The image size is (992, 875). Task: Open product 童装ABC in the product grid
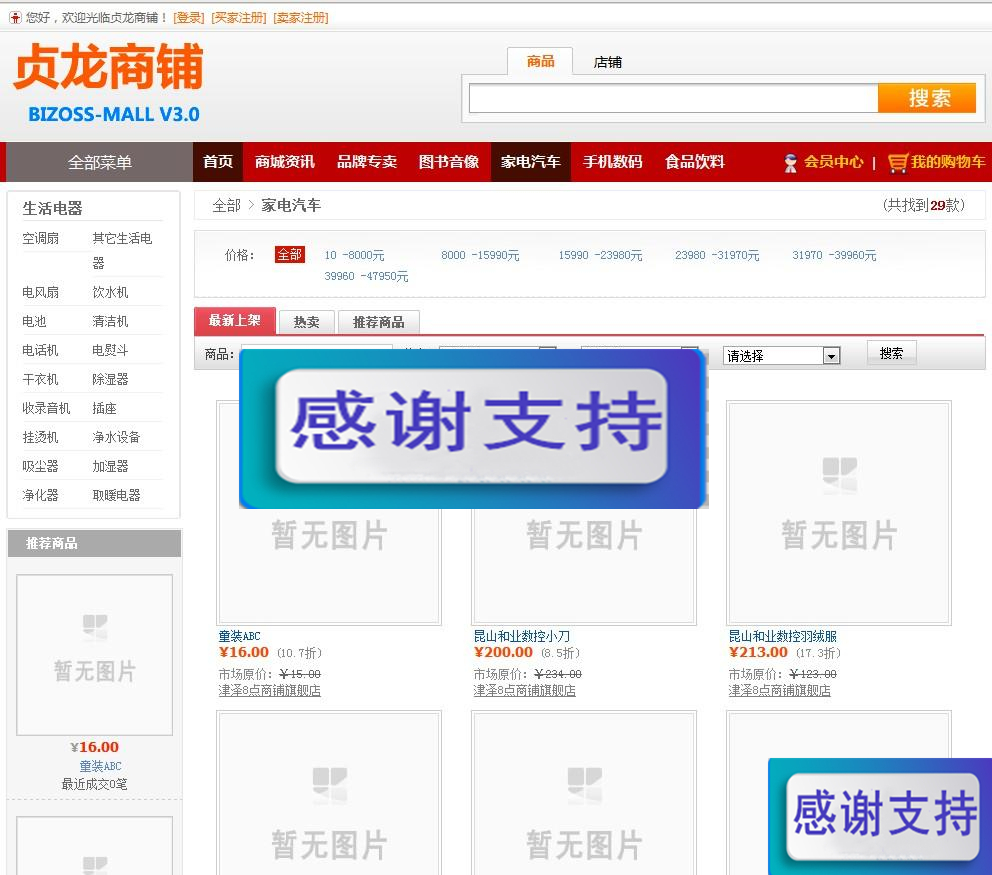(x=240, y=636)
